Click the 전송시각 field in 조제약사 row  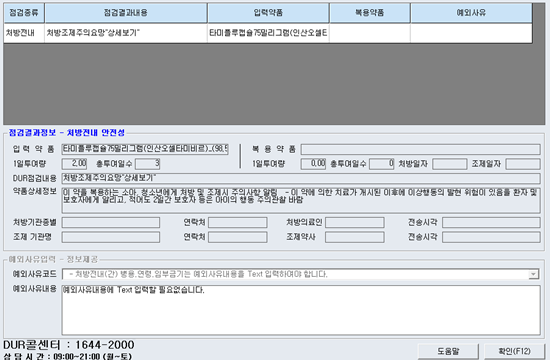tap(491, 237)
